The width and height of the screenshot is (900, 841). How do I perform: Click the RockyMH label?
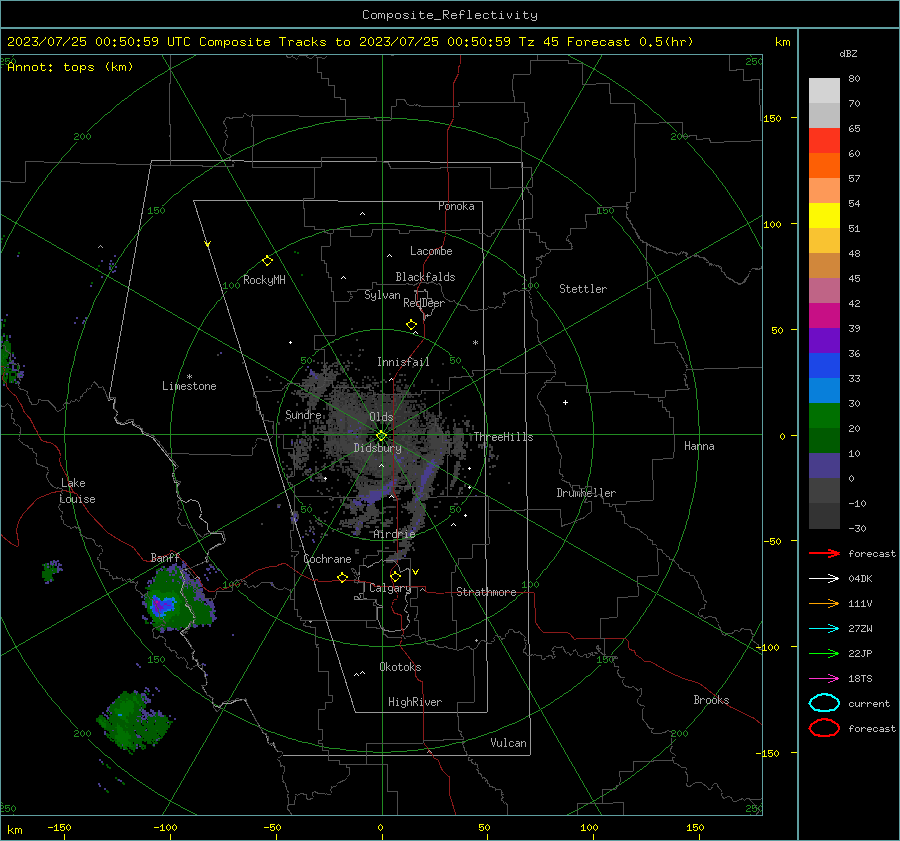(264, 280)
